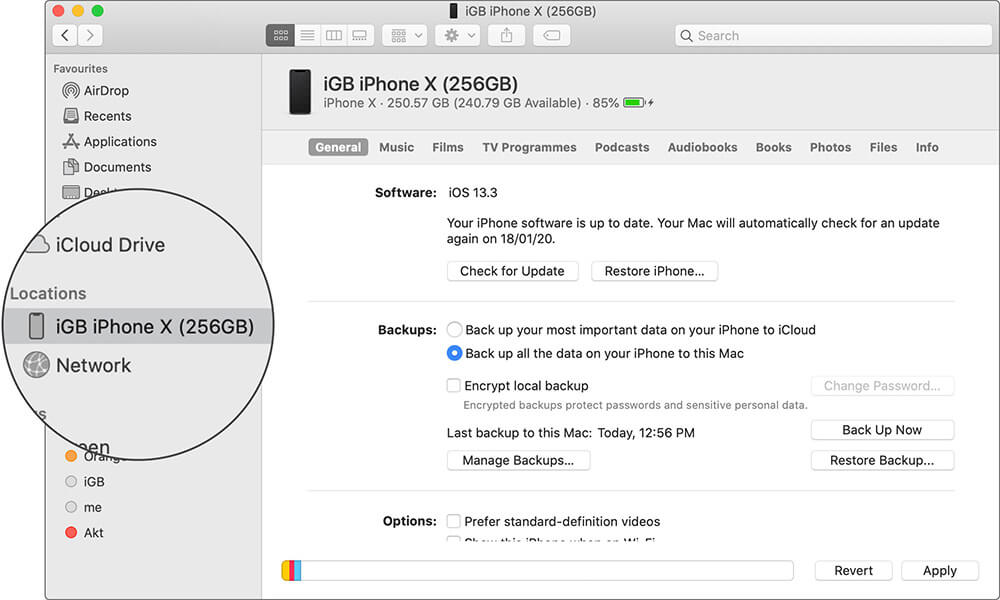The height and width of the screenshot is (600, 1000).
Task: Open Documents in the sidebar
Action: [x=107, y=167]
